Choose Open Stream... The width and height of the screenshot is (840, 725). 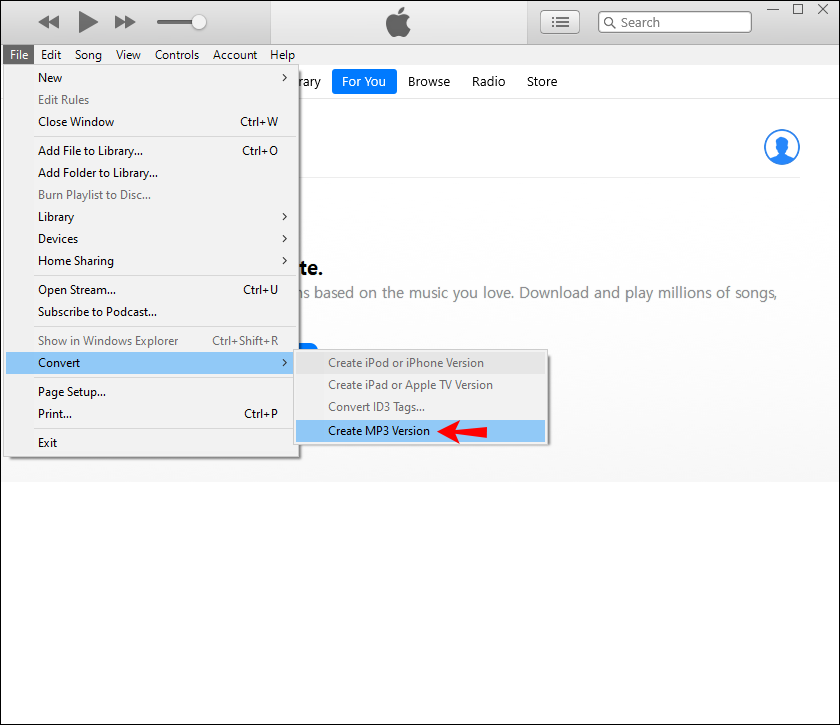(150, 289)
